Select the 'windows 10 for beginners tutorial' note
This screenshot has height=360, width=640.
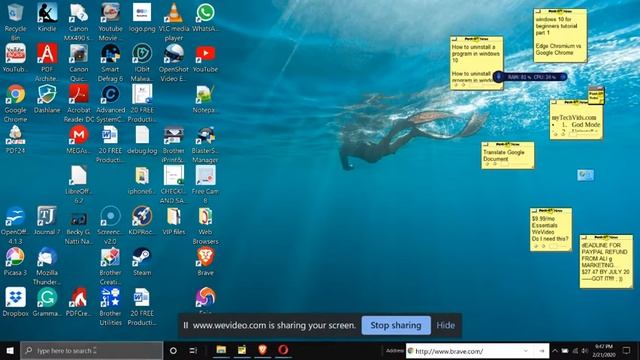(560, 36)
